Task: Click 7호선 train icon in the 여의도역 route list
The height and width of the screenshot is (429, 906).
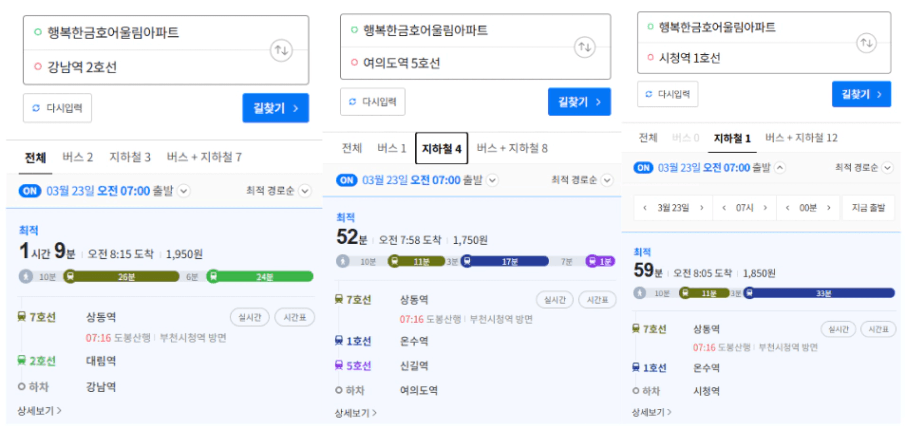Action: [x=339, y=299]
